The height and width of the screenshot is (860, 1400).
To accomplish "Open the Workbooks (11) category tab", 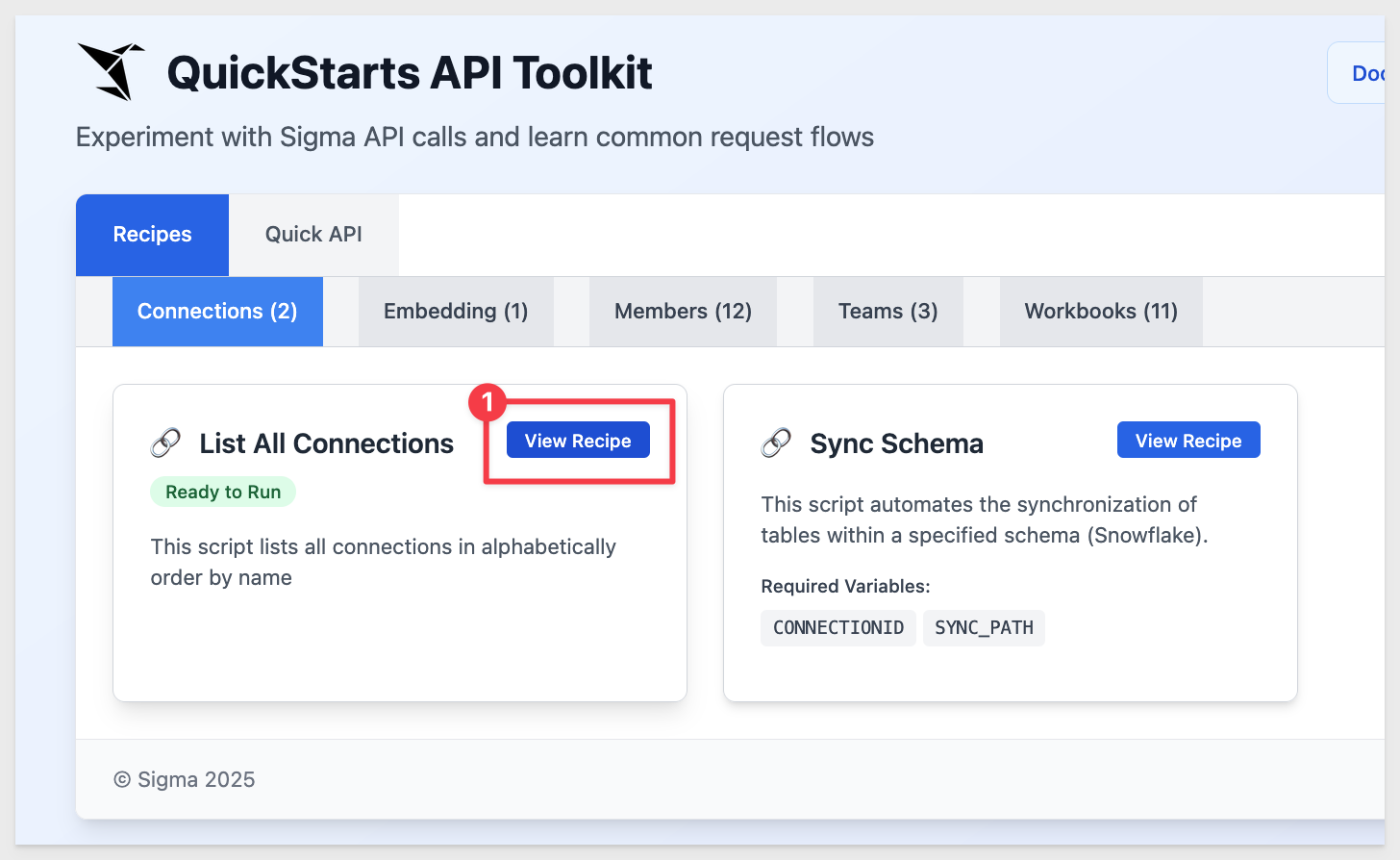I will coord(1101,312).
